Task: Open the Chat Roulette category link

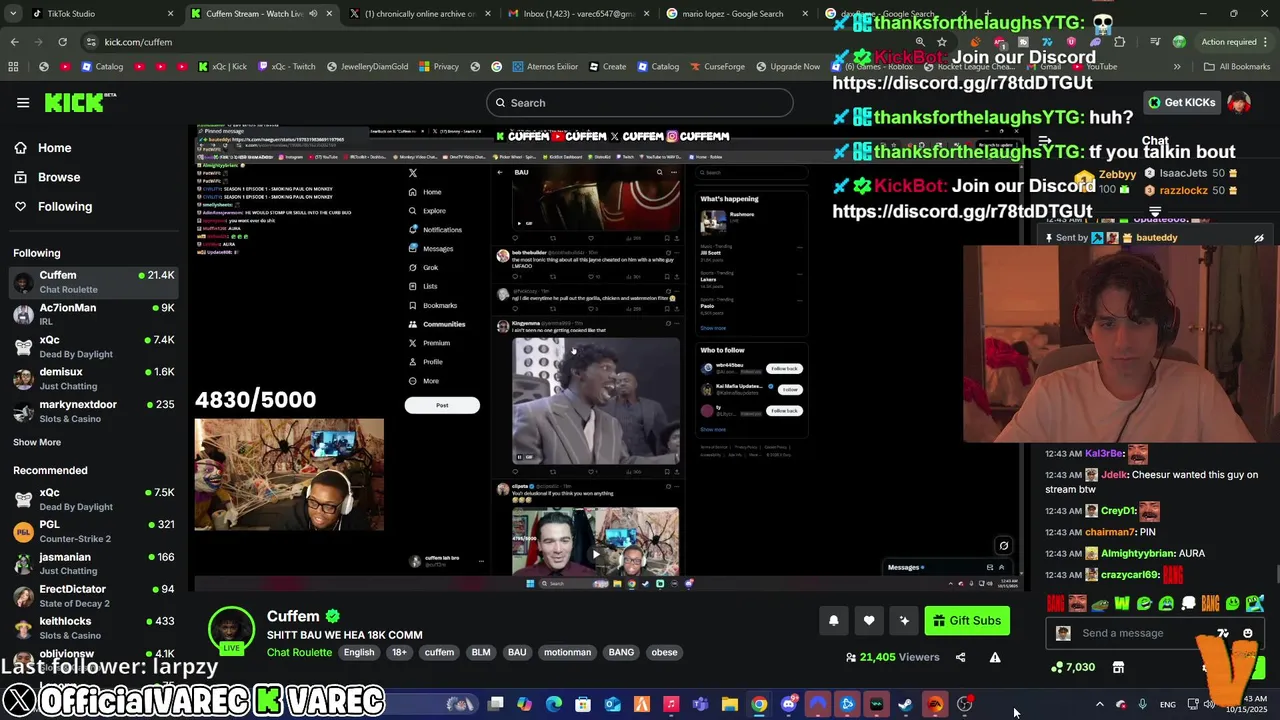Action: coord(299,653)
